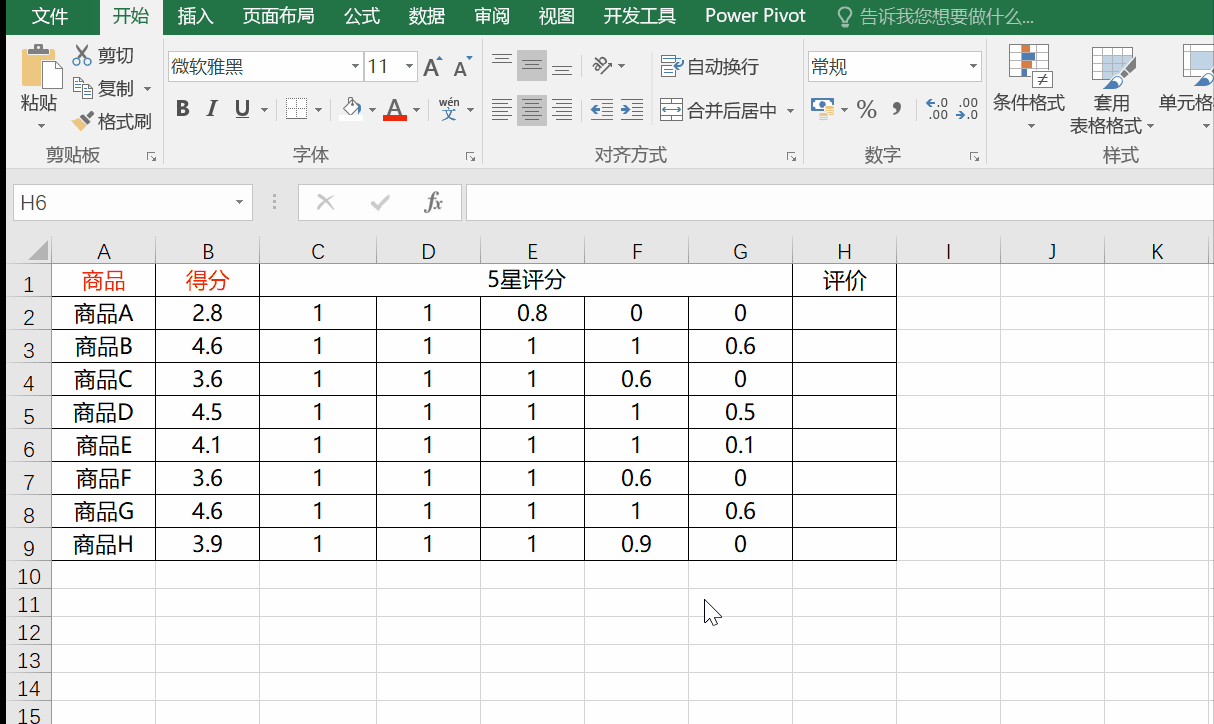Switch to 审阅 tab
The height and width of the screenshot is (724, 1214).
492,16
